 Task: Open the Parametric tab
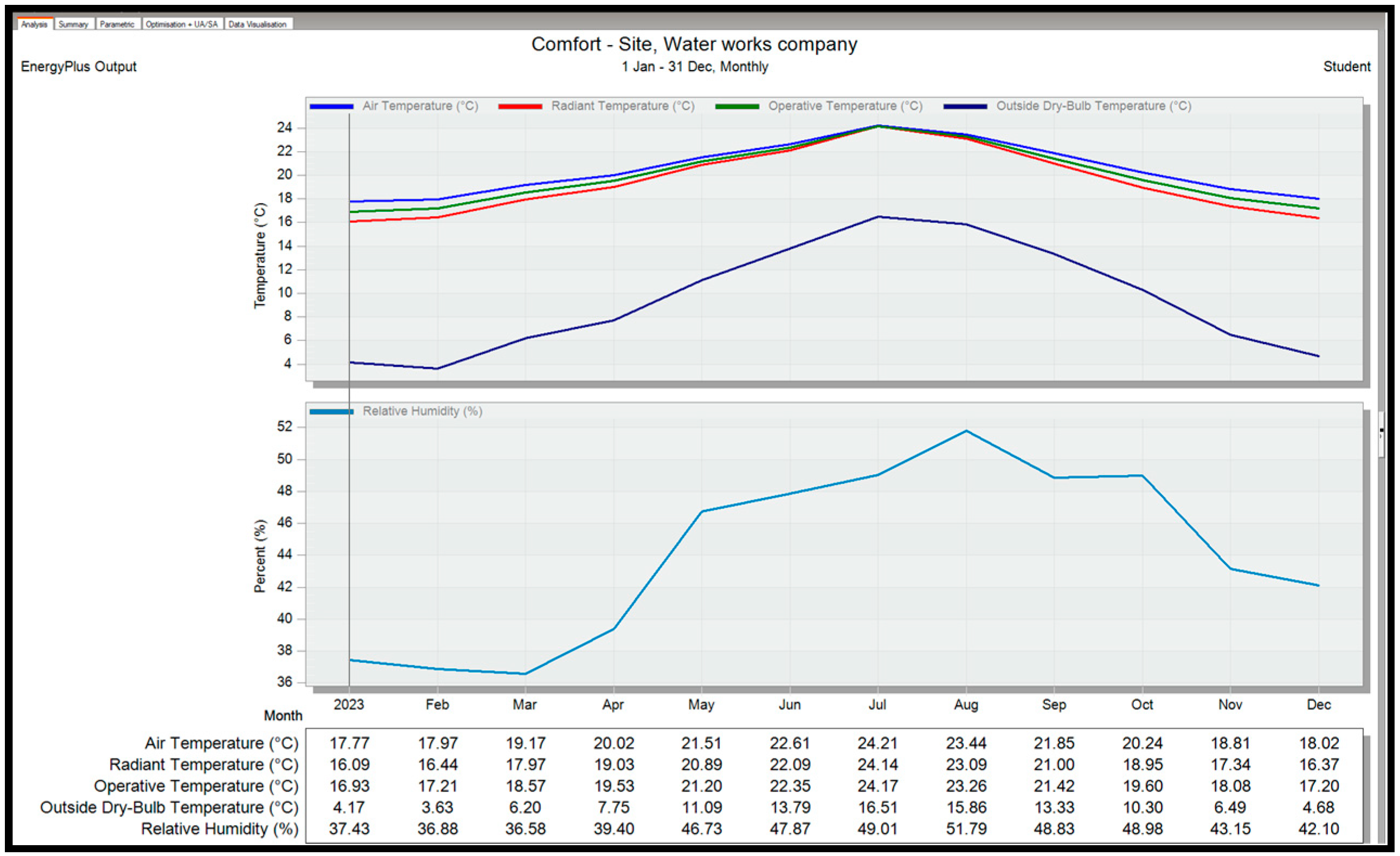[x=117, y=24]
